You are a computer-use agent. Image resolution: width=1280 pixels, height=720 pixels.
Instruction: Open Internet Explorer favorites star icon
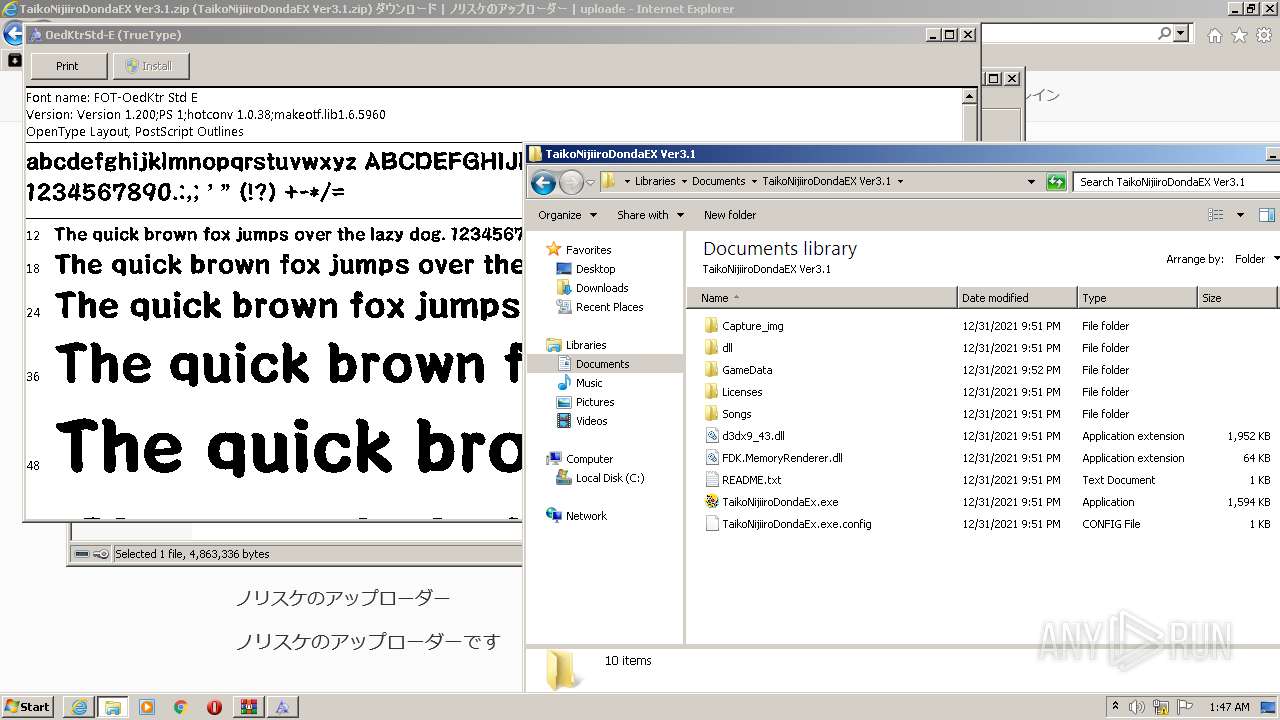click(x=1239, y=35)
